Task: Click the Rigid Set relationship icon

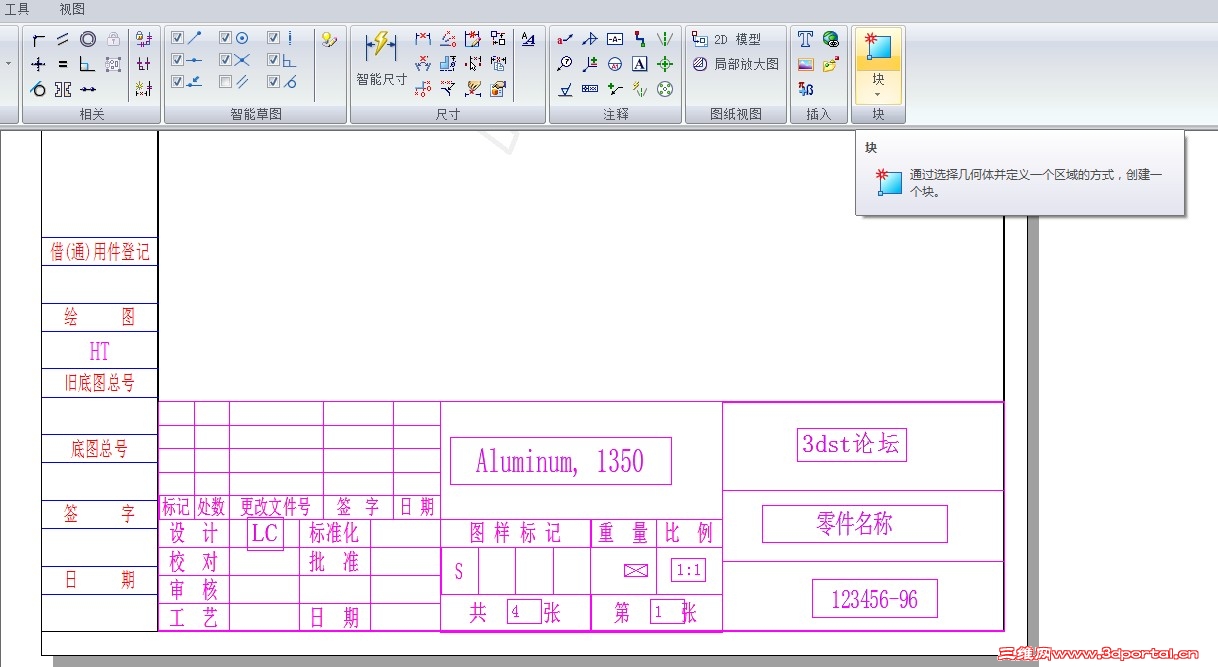Action: (113, 64)
